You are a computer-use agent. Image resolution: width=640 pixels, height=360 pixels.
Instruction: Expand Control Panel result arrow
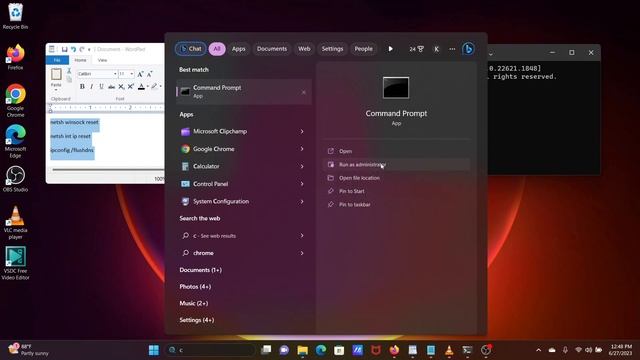tap(302, 184)
